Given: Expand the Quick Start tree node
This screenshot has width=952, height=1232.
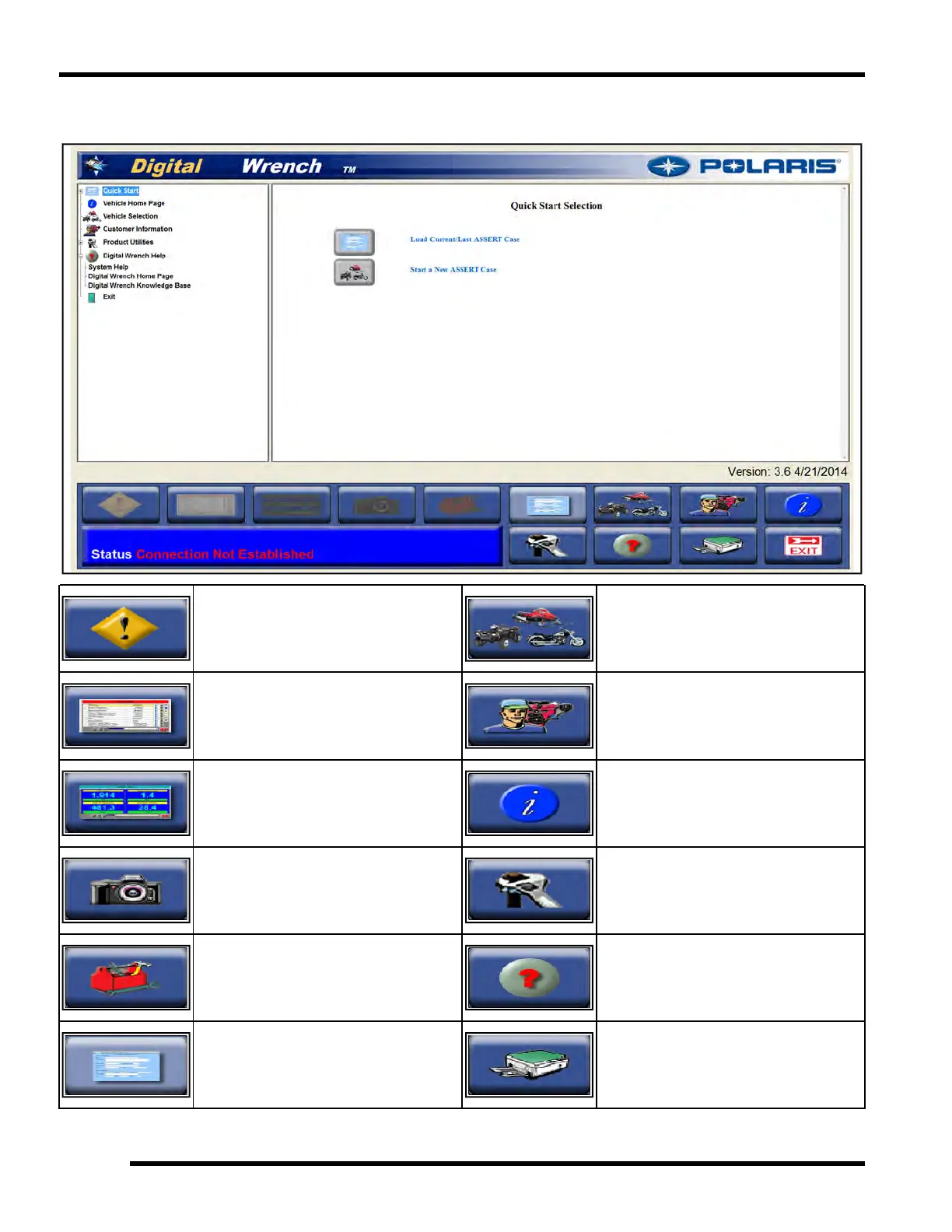Looking at the screenshot, I should tap(80, 191).
